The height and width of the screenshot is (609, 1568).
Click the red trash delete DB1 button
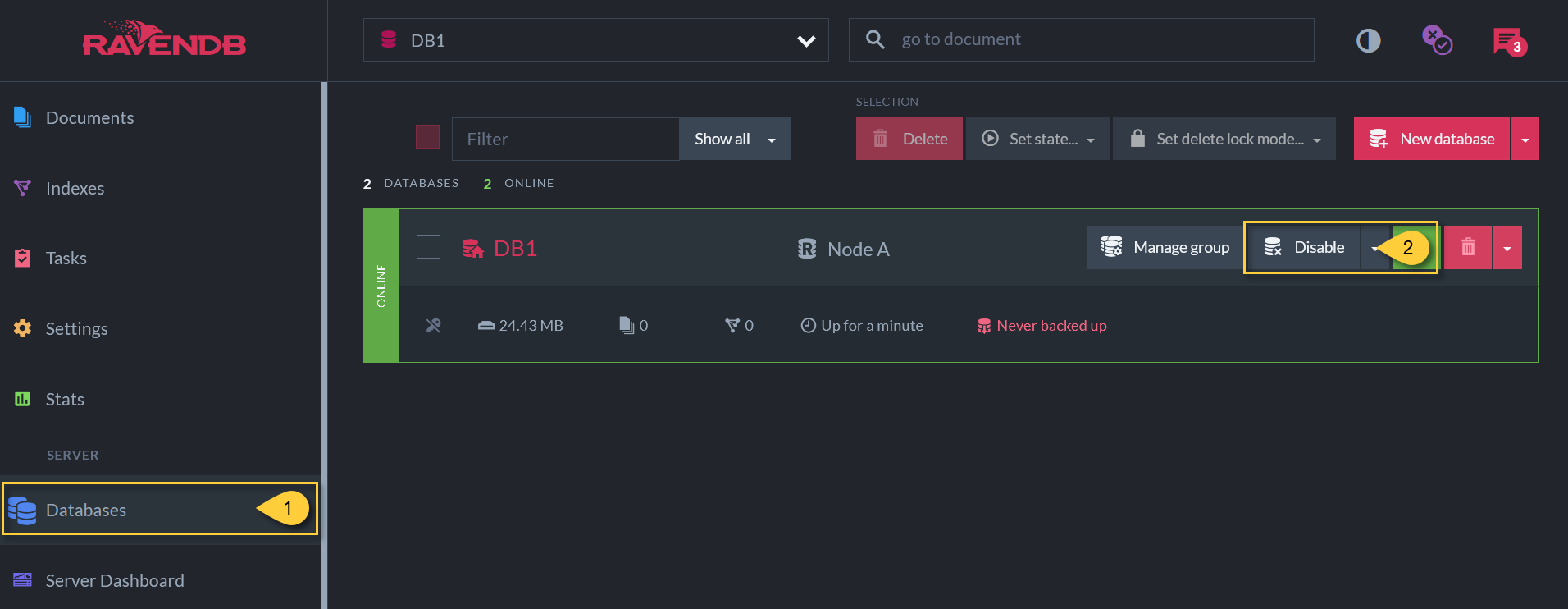pyautogui.click(x=1468, y=247)
